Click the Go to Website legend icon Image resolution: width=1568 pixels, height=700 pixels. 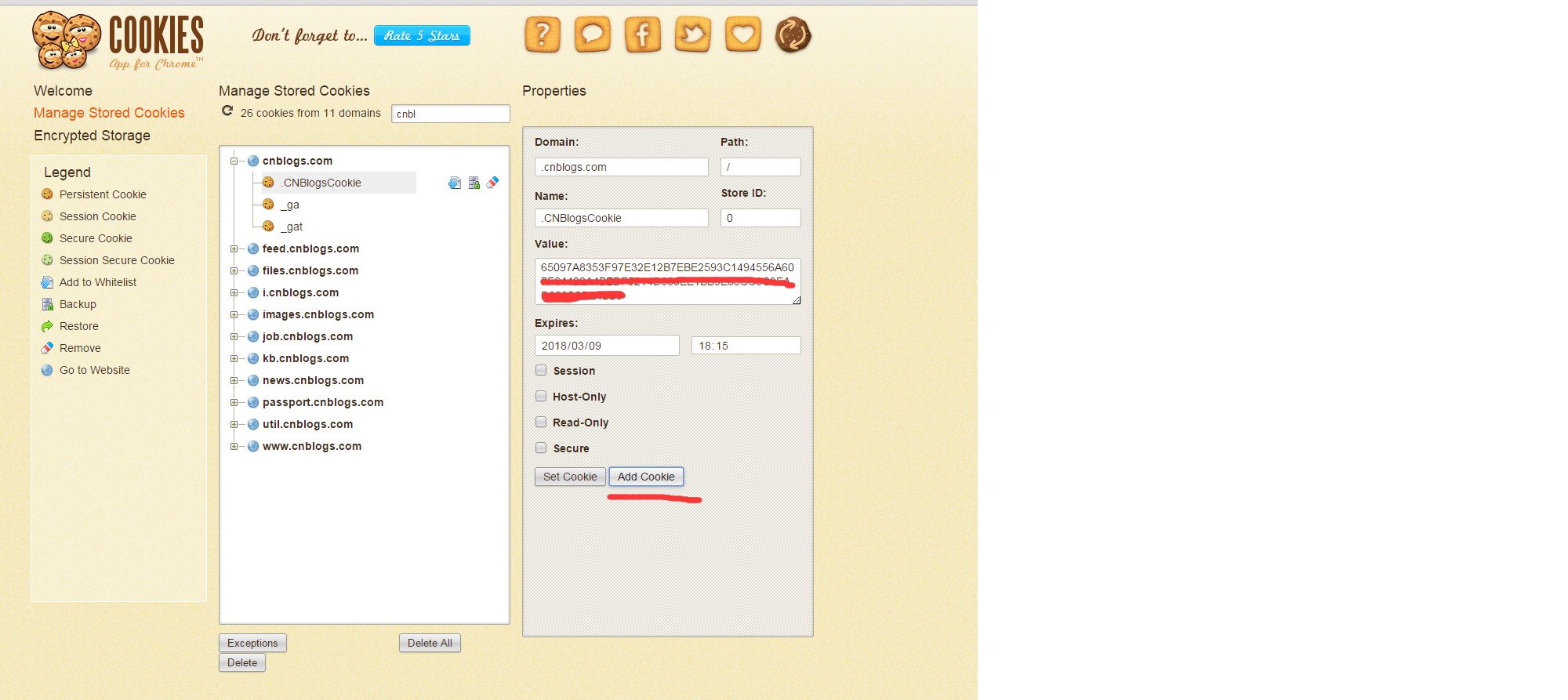[x=47, y=370]
